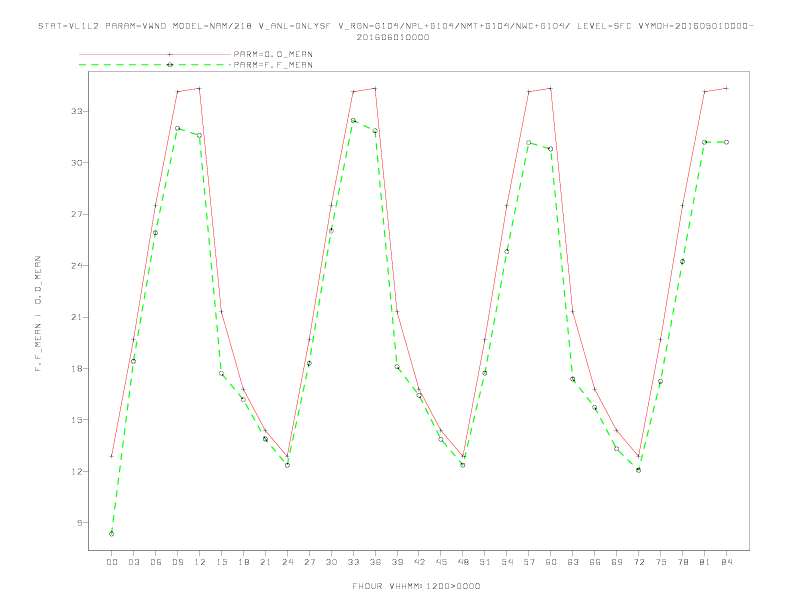Viewport: 792px width, 612px height.
Task: Click the x-axis forecast hour label 66
Action: click(x=595, y=562)
